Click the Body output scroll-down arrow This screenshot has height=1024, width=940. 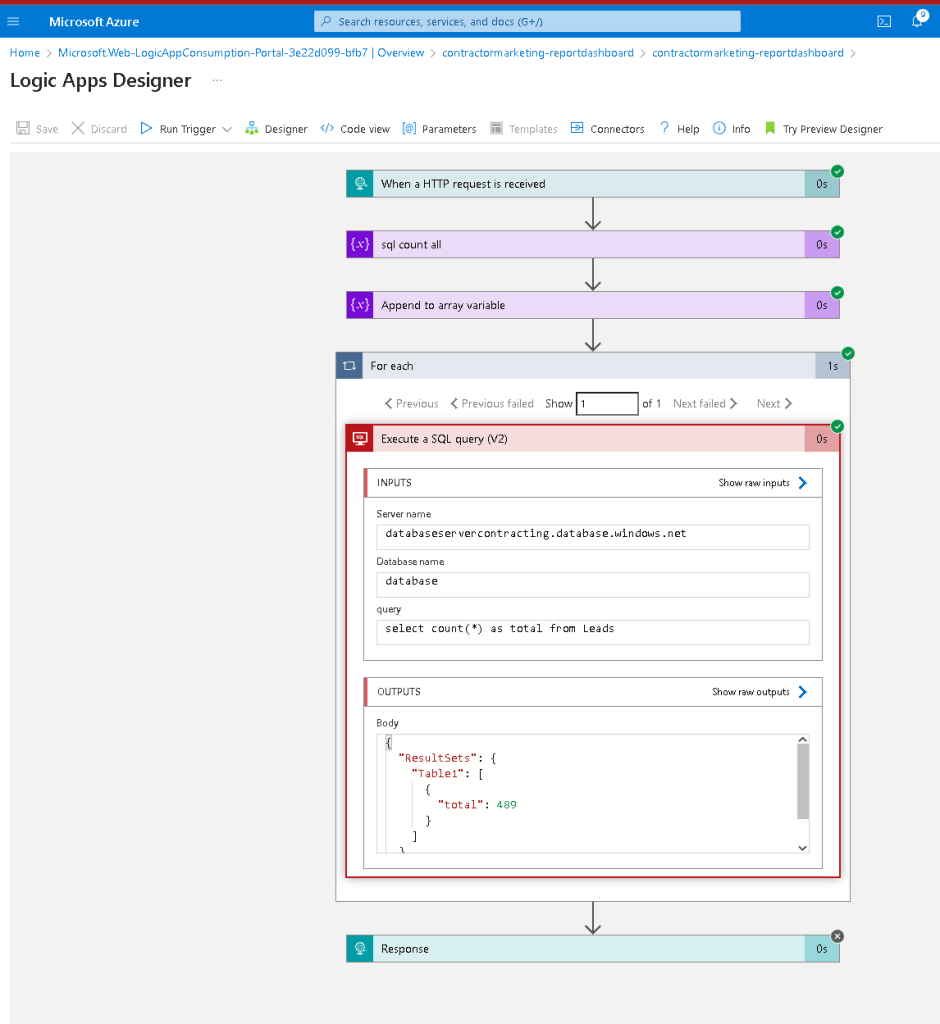pyautogui.click(x=803, y=848)
